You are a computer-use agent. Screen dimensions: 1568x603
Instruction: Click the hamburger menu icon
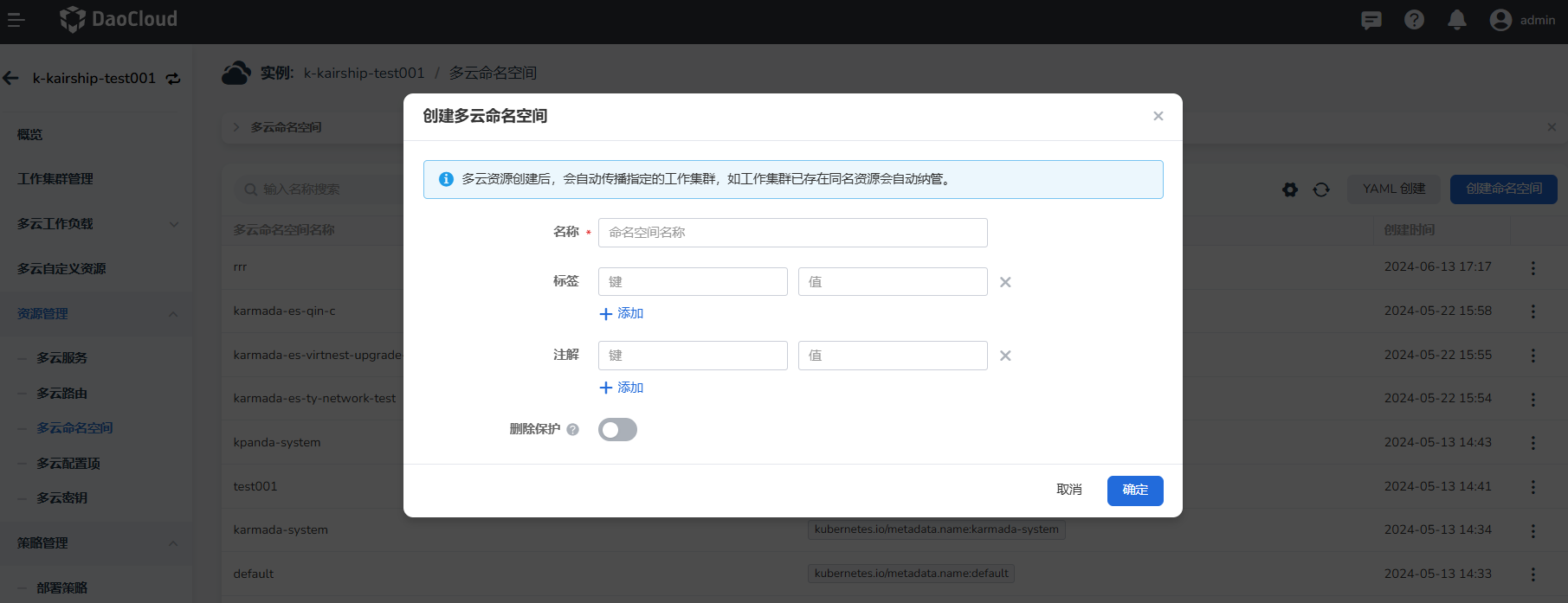pos(16,20)
